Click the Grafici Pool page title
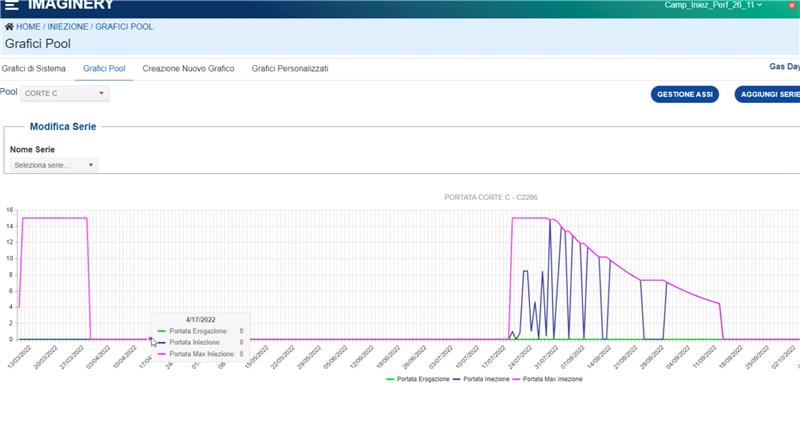Viewport: 800px width, 448px height. coord(38,44)
